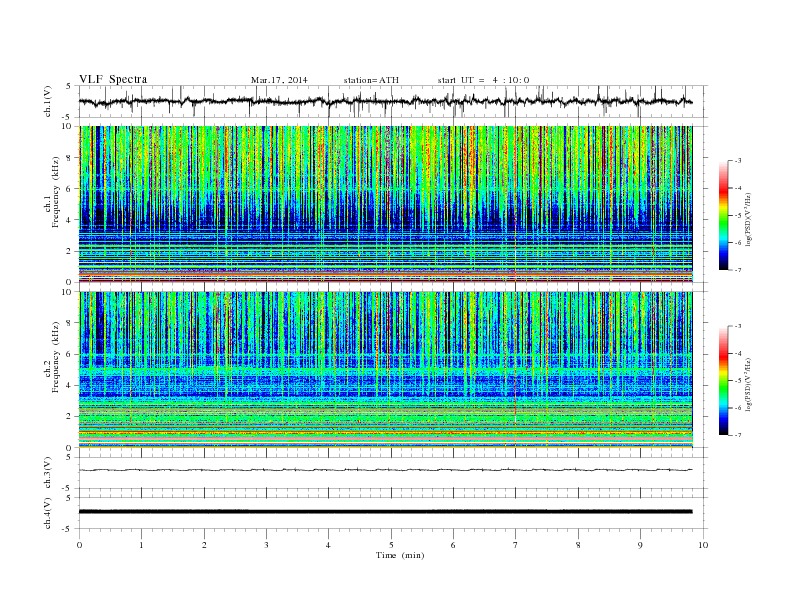Screen dimensions: 792x612
Task: Click inside the ch.1 spectrogram plot
Action: point(385,204)
